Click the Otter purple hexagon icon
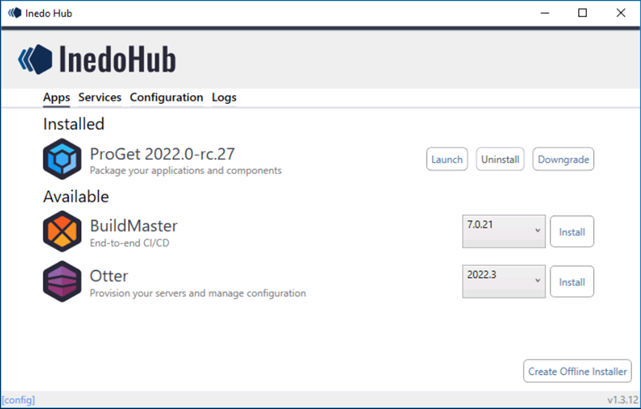Viewport: 641px width, 409px height. tap(62, 281)
